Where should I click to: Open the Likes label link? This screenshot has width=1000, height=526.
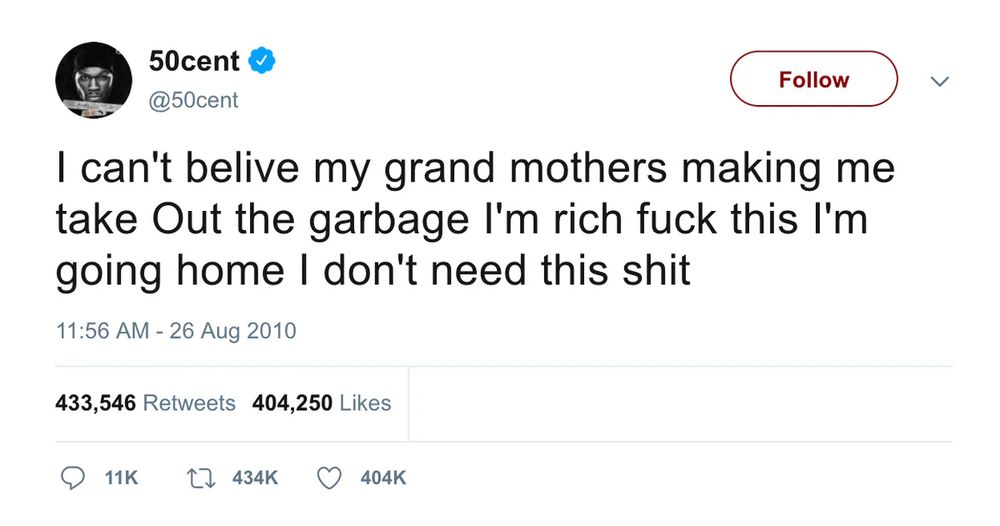point(365,403)
